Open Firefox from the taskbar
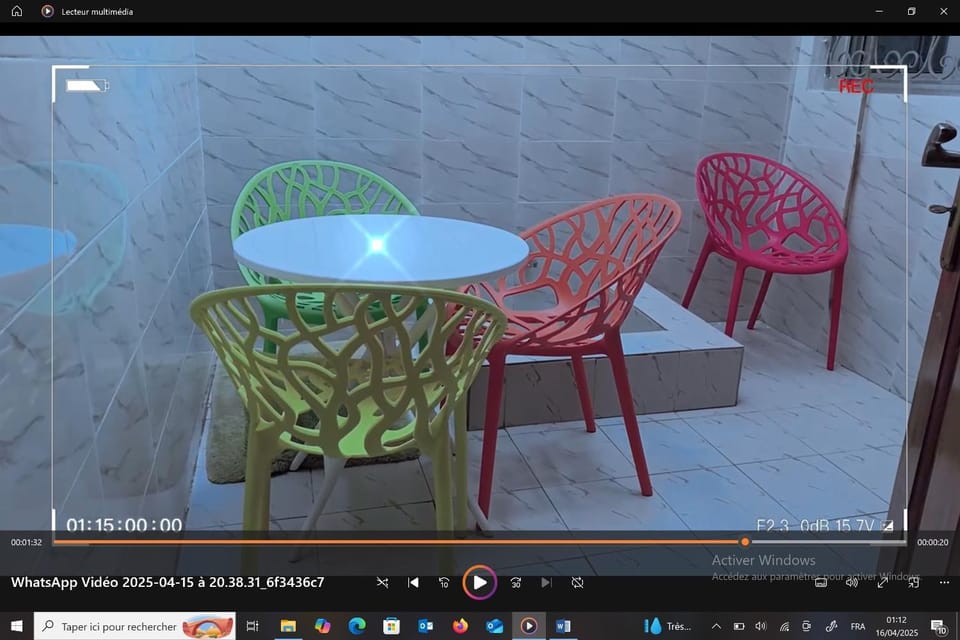This screenshot has width=960, height=640. 460,626
